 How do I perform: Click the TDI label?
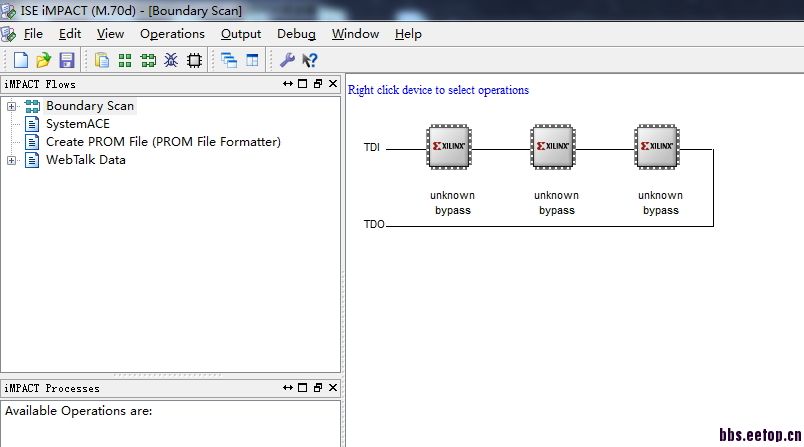[372, 147]
